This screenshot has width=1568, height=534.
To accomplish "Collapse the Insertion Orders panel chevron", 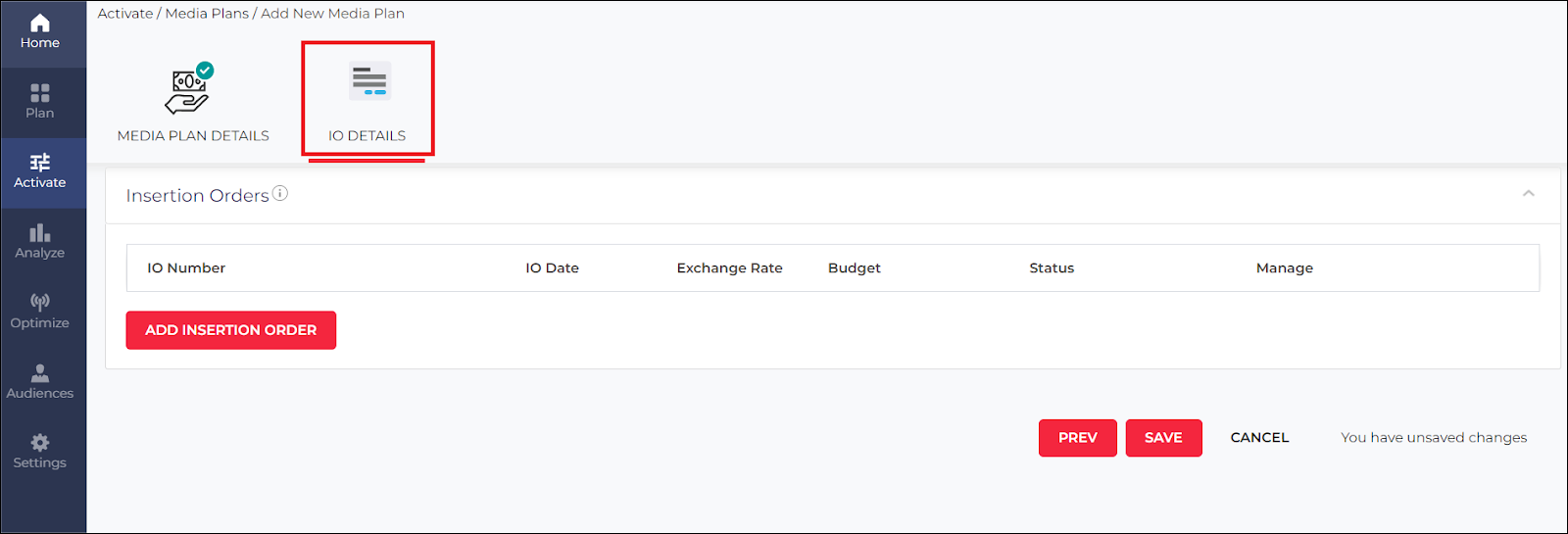I will click(x=1528, y=194).
